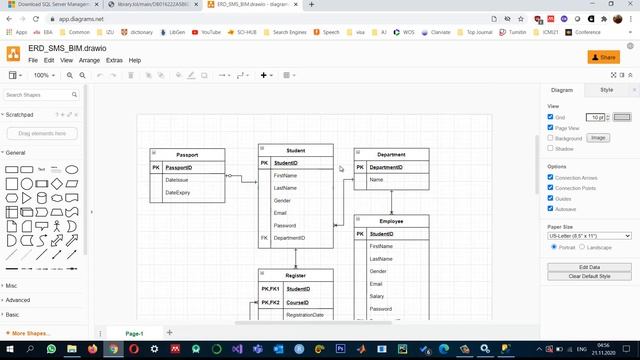Click Clear Default Style button
This screenshot has width=640, height=360.
click(x=589, y=276)
